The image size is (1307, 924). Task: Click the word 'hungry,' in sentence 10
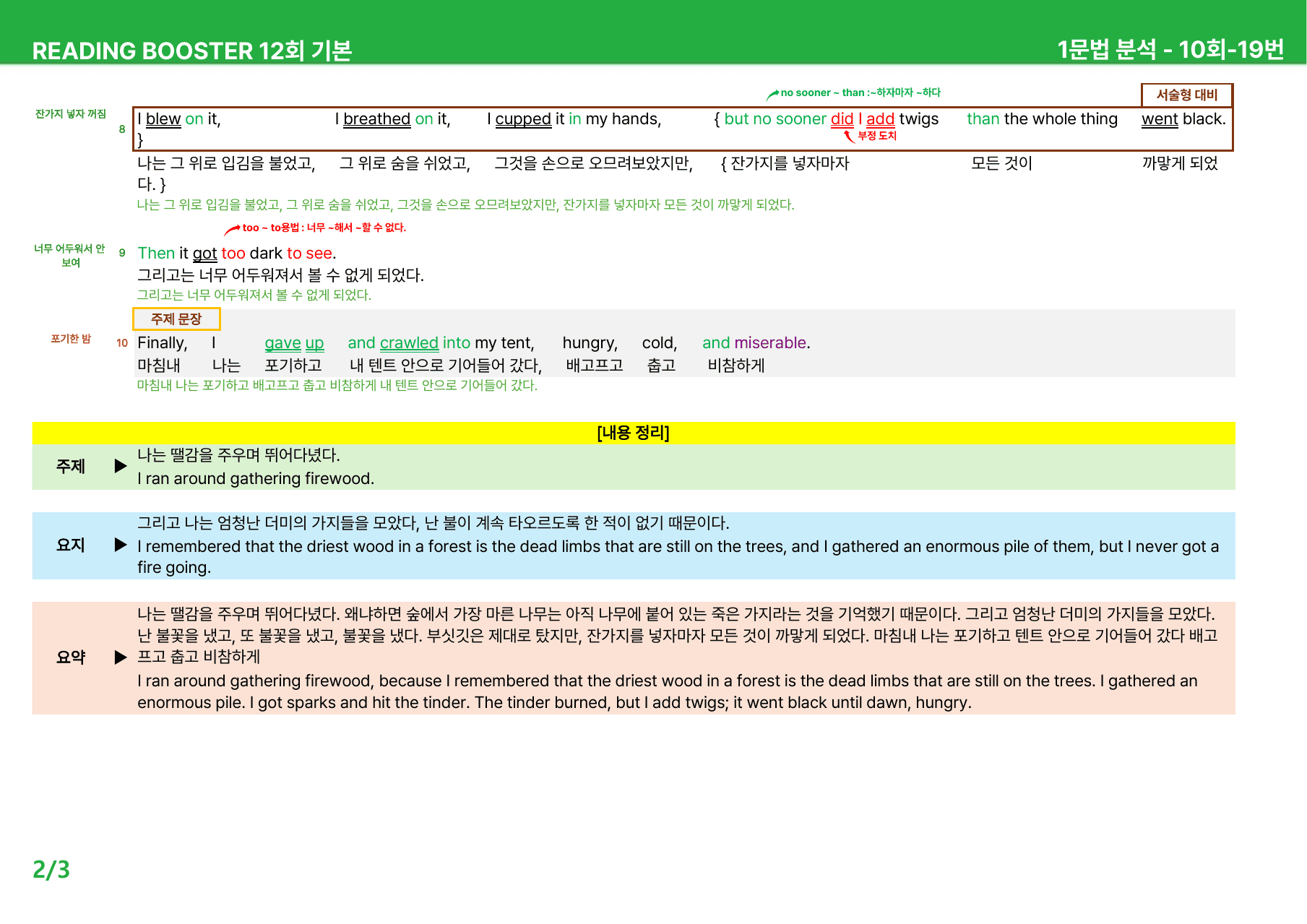click(x=590, y=343)
